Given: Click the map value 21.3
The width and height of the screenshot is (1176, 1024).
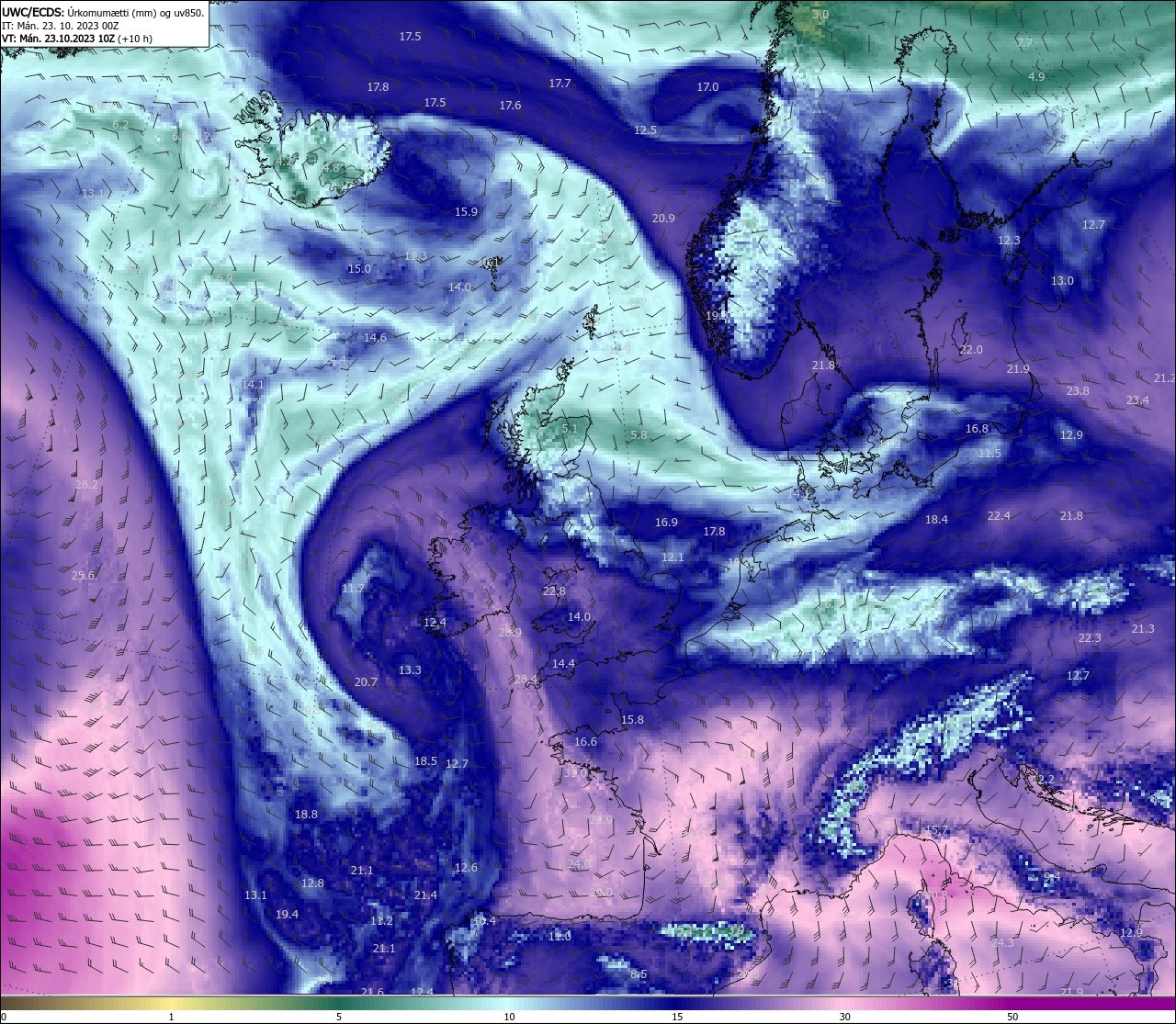Looking at the screenshot, I should point(1143,629).
